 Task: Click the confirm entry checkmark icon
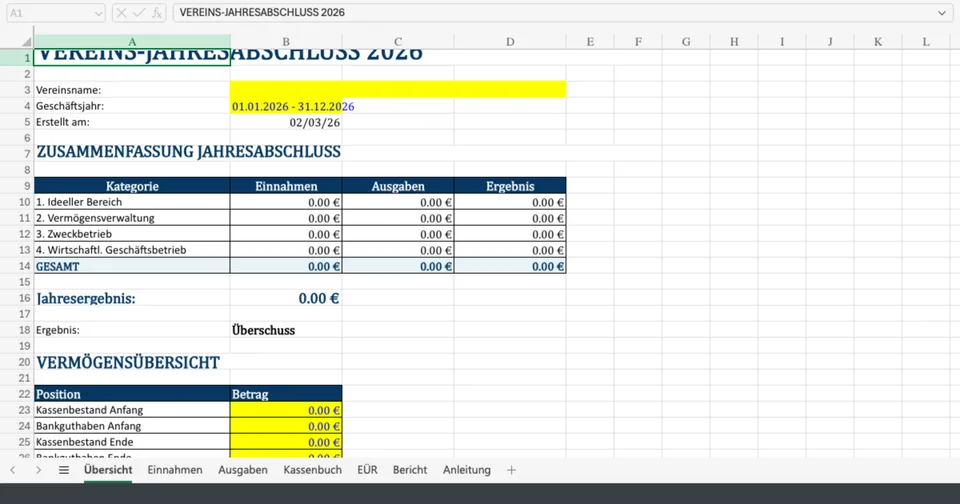pyautogui.click(x=139, y=13)
